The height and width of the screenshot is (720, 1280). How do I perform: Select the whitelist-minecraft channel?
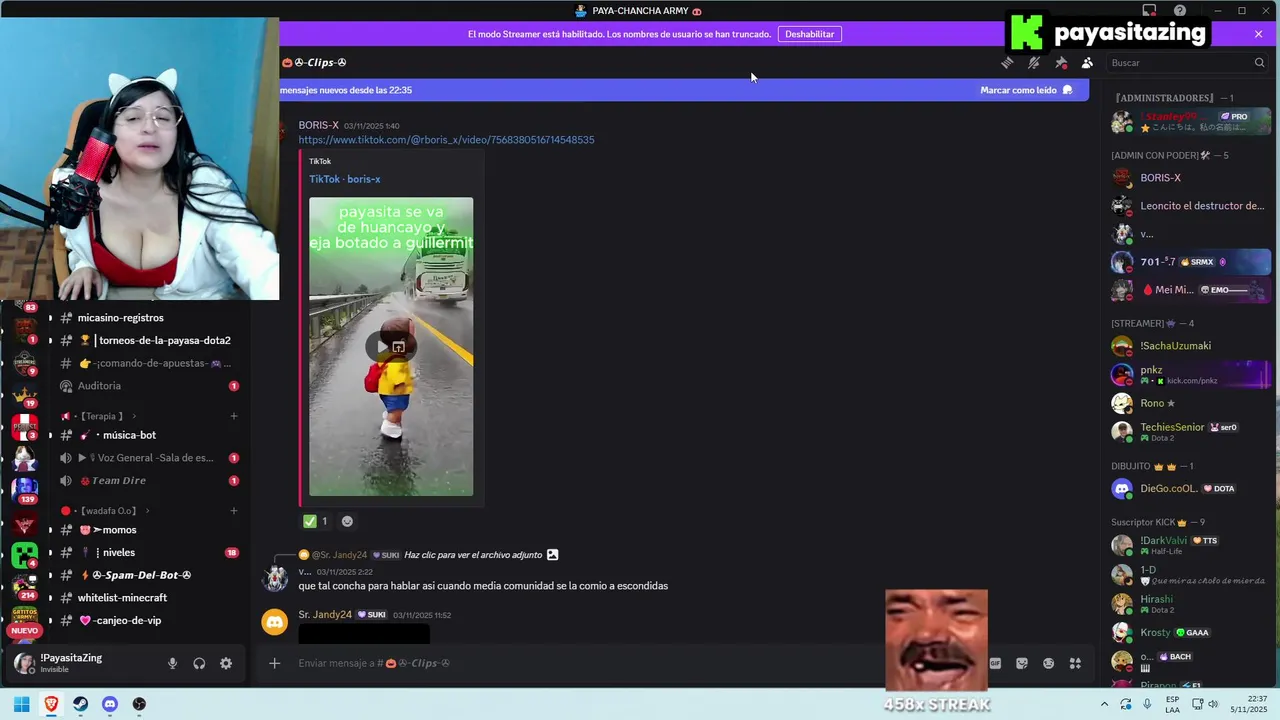pos(147,598)
